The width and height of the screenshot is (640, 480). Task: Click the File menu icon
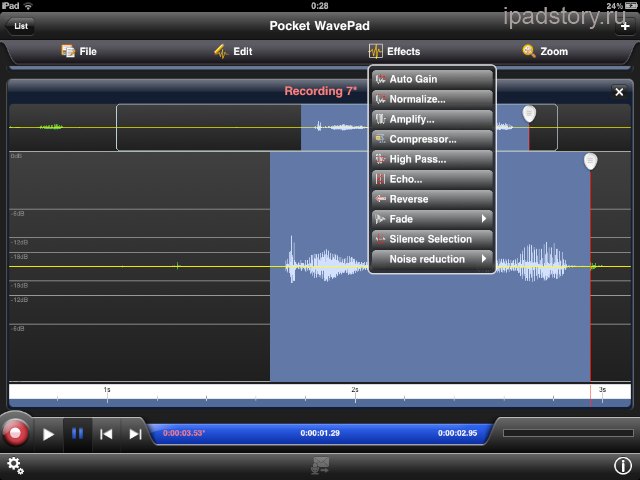tap(68, 51)
